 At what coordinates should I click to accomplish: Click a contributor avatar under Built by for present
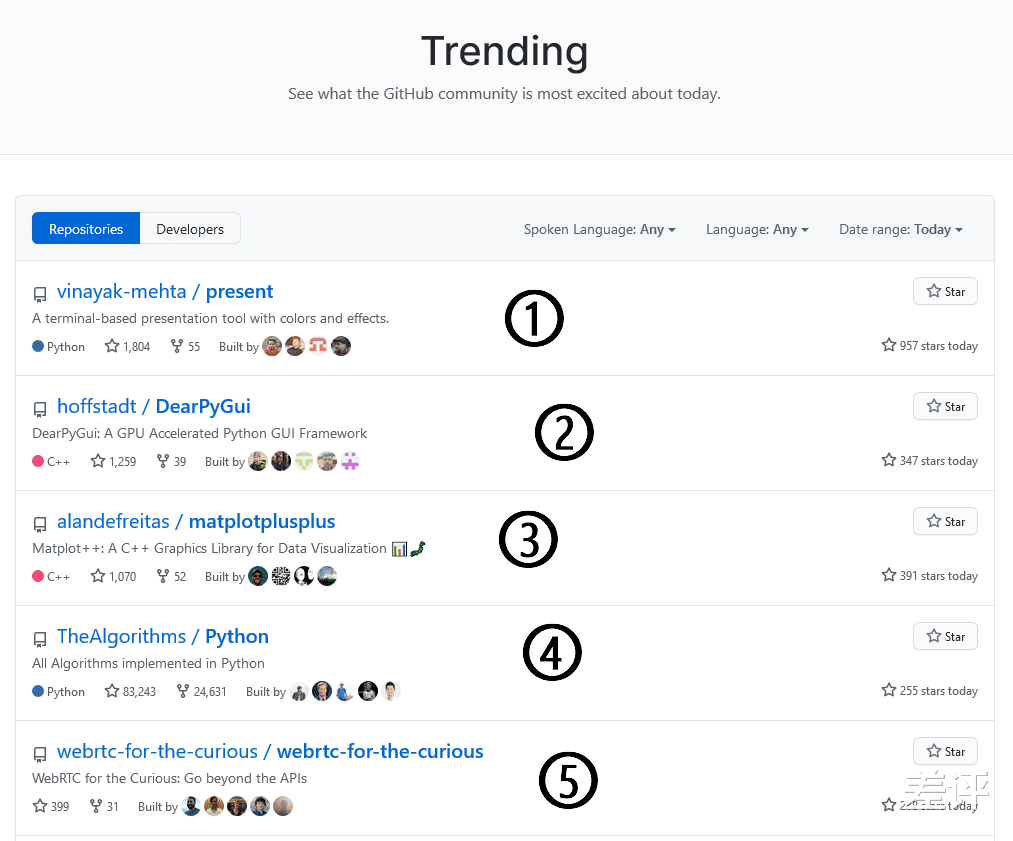[x=271, y=346]
